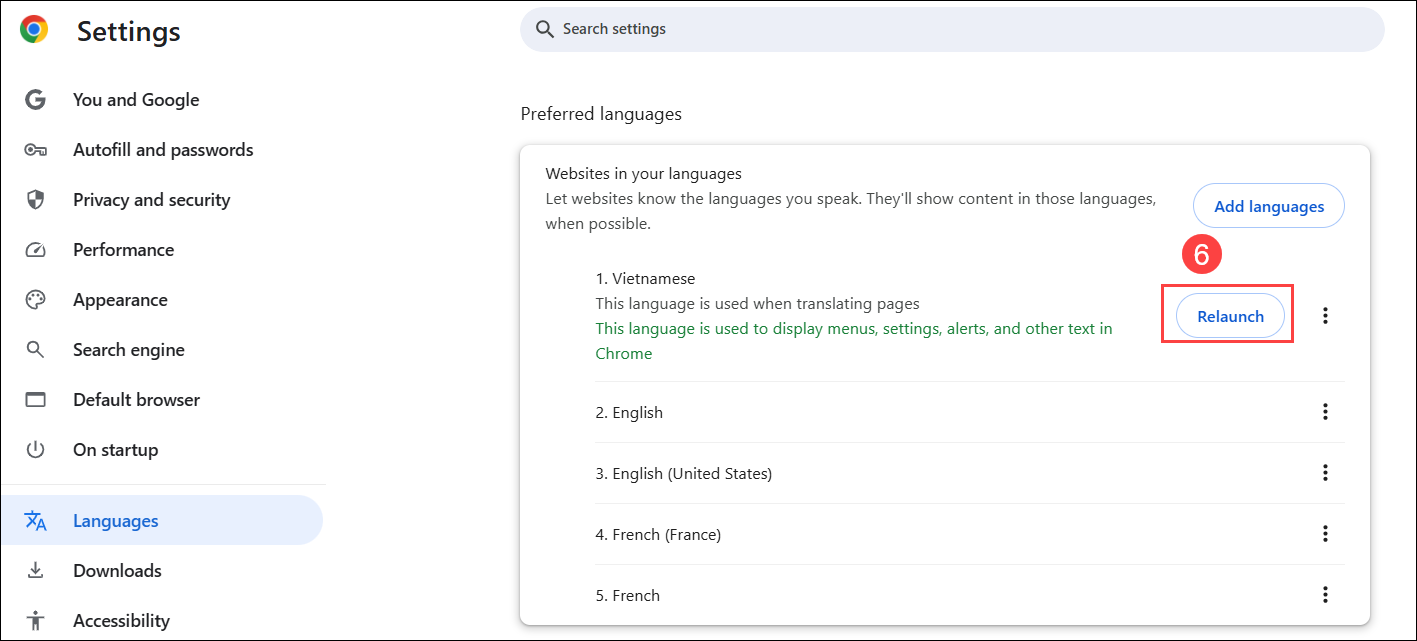The height and width of the screenshot is (641, 1417).
Task: Click the On startup power icon
Action: (x=36, y=450)
